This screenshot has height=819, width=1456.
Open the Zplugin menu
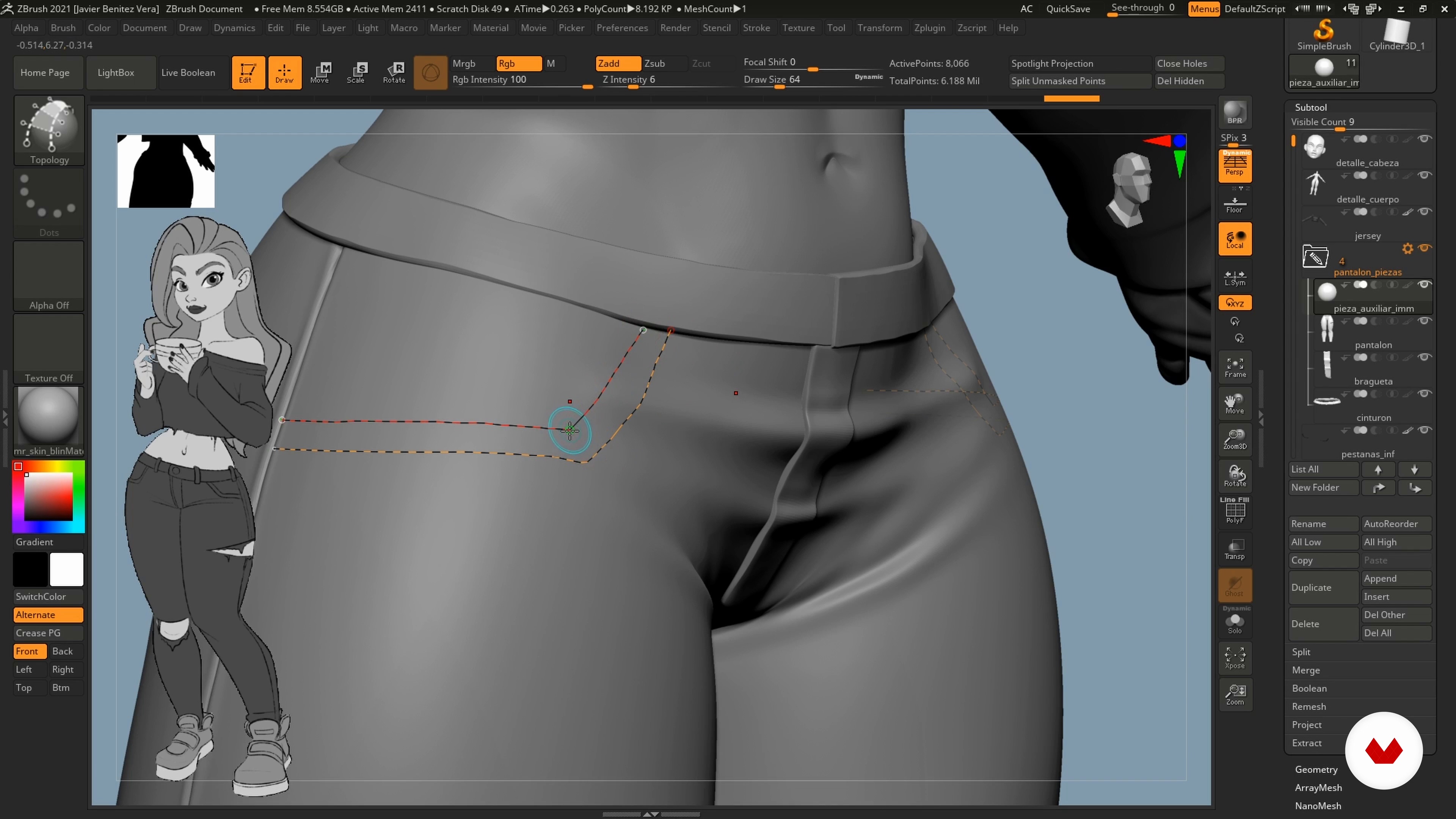[929, 28]
